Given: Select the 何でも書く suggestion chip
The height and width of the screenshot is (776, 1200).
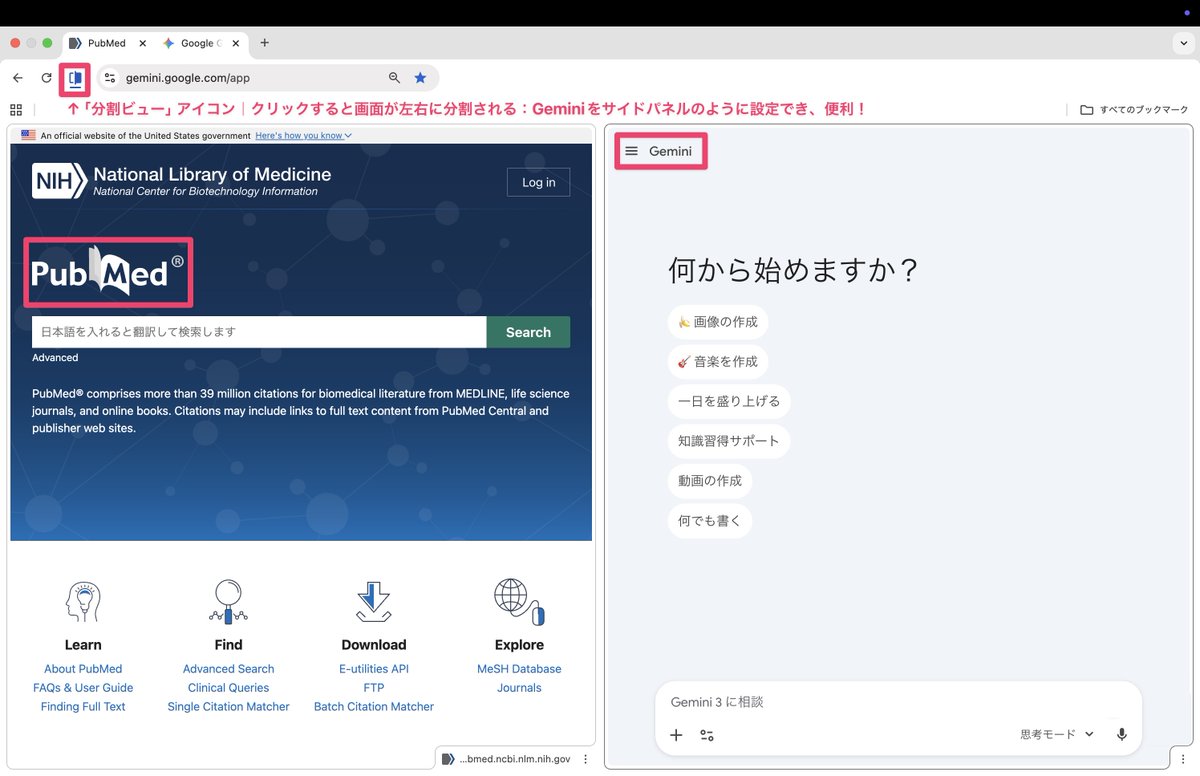Looking at the screenshot, I should tap(710, 521).
